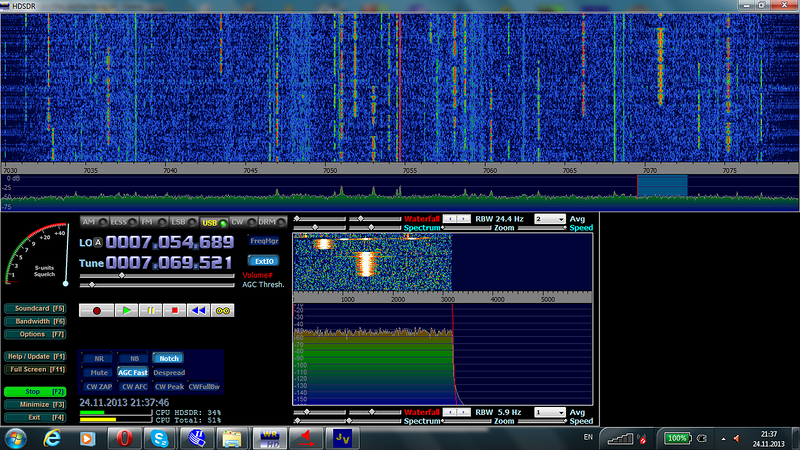Show hidden tray icons arrow

pyautogui.click(x=723, y=438)
